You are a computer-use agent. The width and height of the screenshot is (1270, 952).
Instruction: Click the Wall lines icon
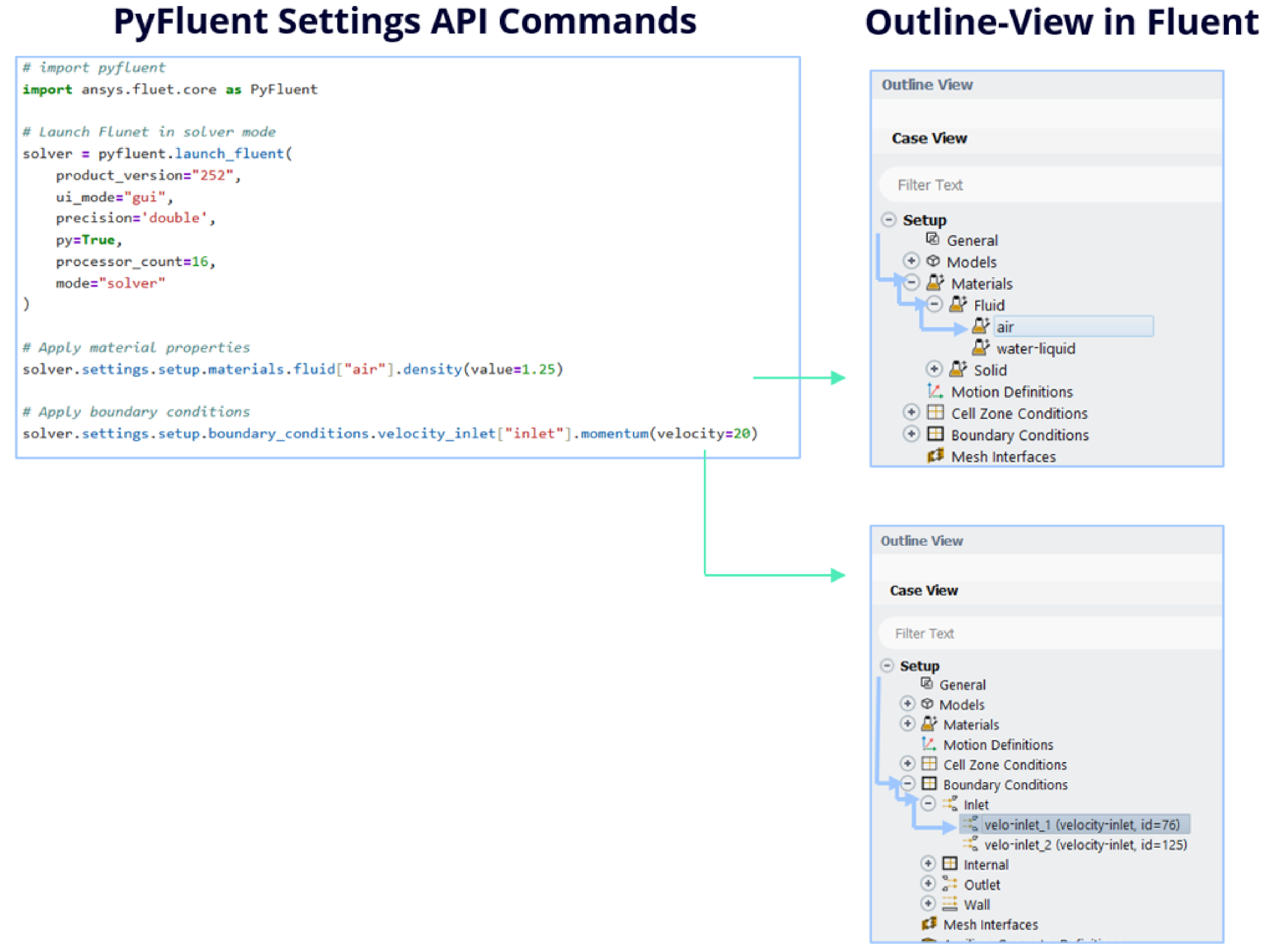click(x=950, y=904)
